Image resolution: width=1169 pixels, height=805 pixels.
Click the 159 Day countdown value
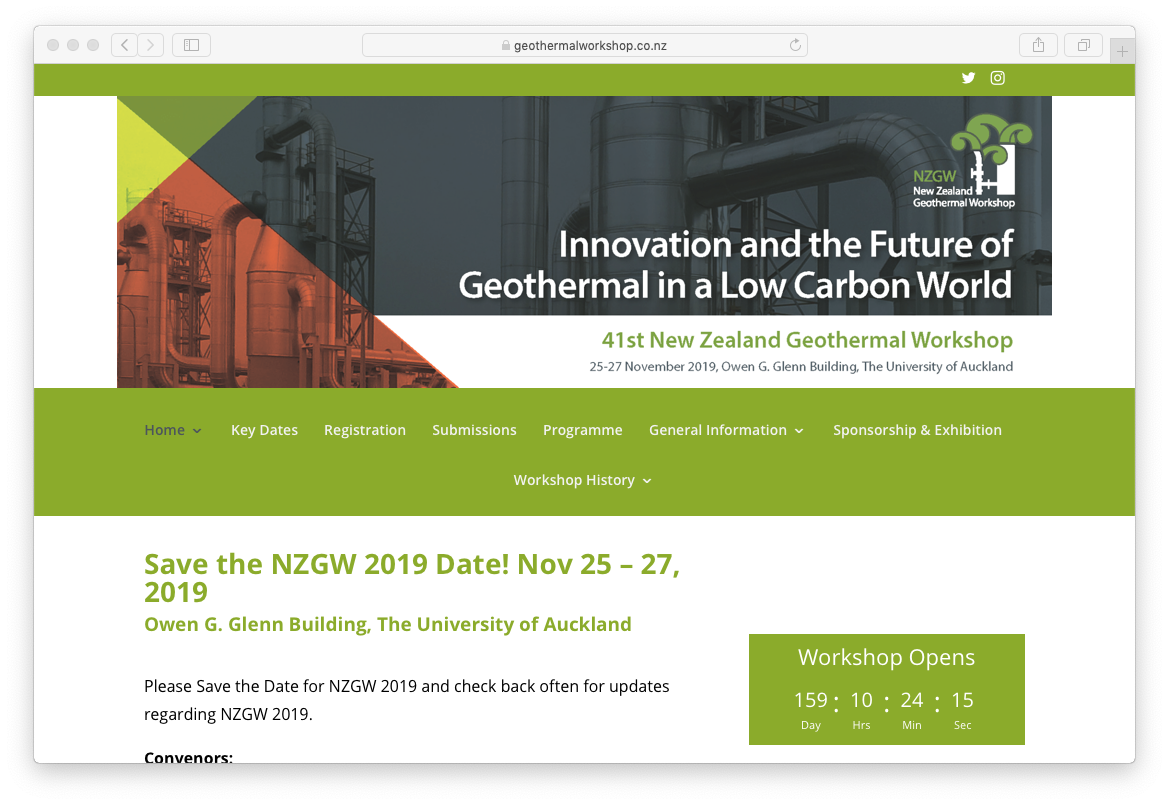(x=810, y=700)
